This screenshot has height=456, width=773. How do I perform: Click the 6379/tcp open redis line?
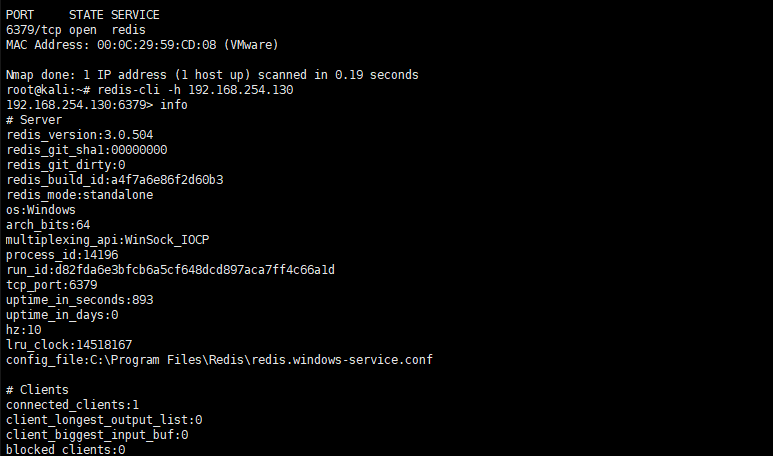click(76, 30)
